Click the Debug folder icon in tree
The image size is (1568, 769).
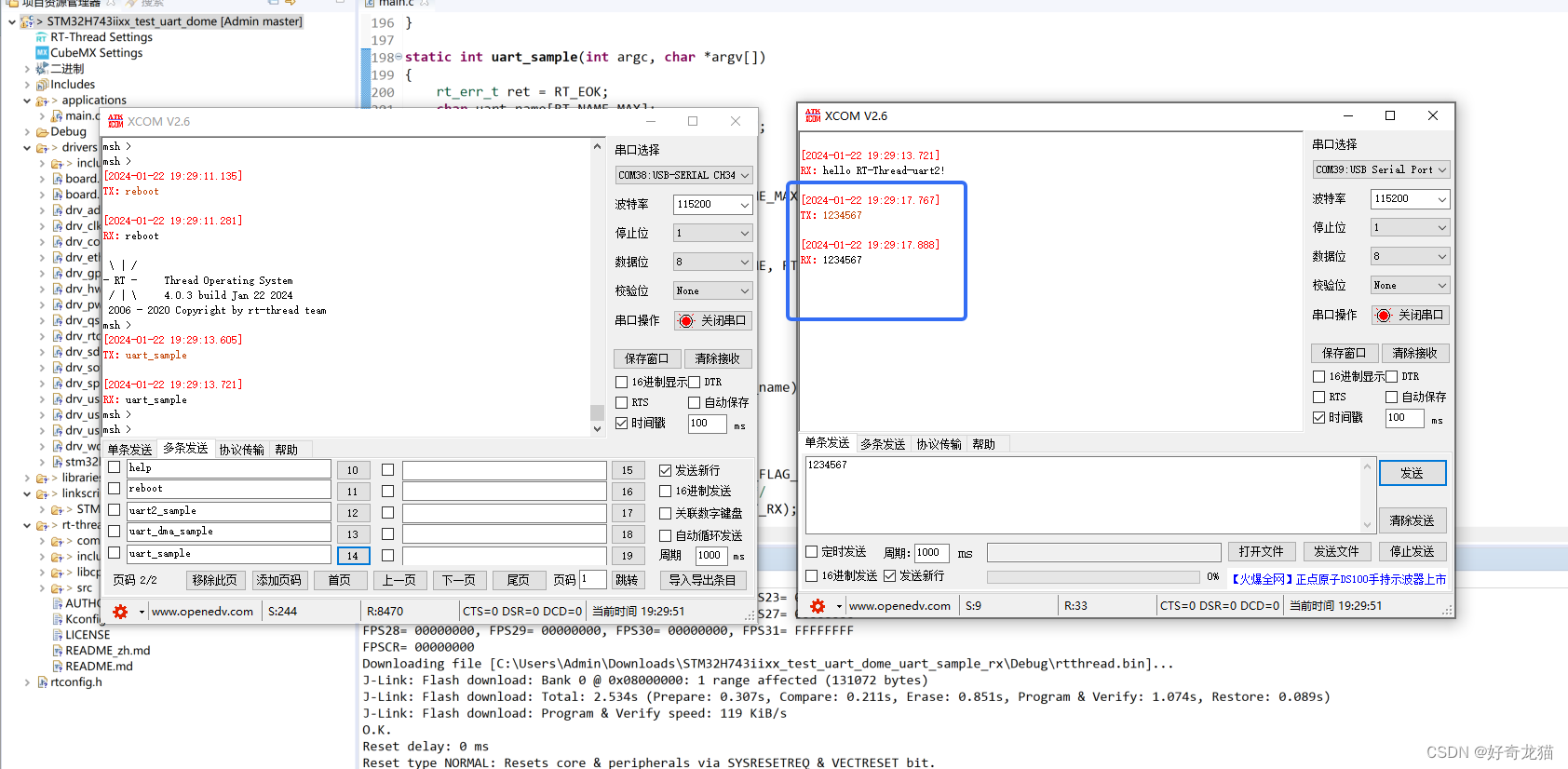pyautogui.click(x=42, y=132)
